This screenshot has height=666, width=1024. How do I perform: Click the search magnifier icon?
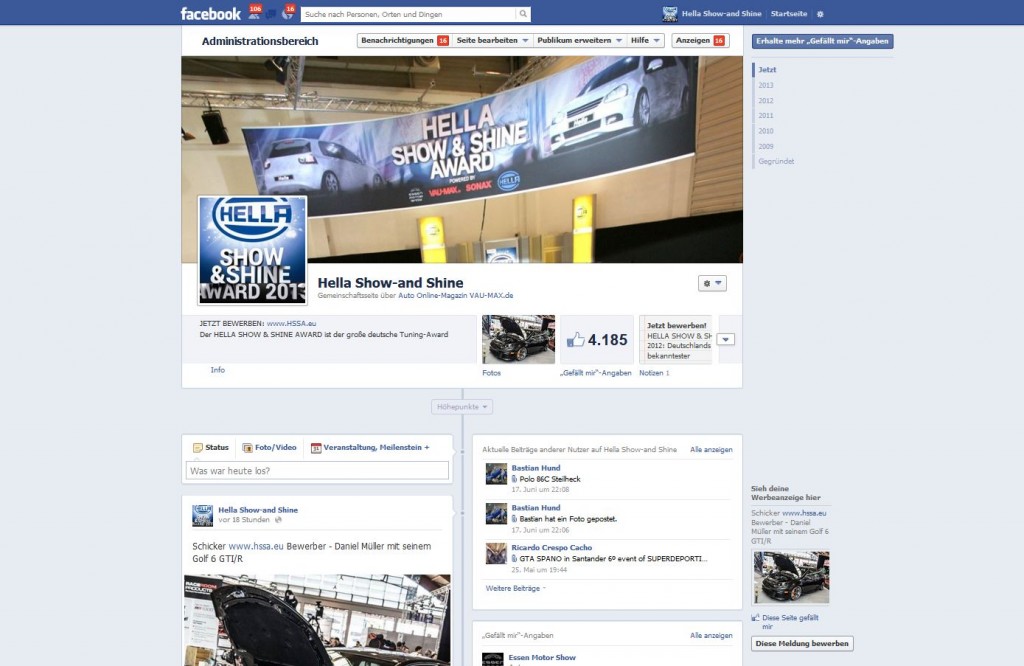(x=523, y=14)
